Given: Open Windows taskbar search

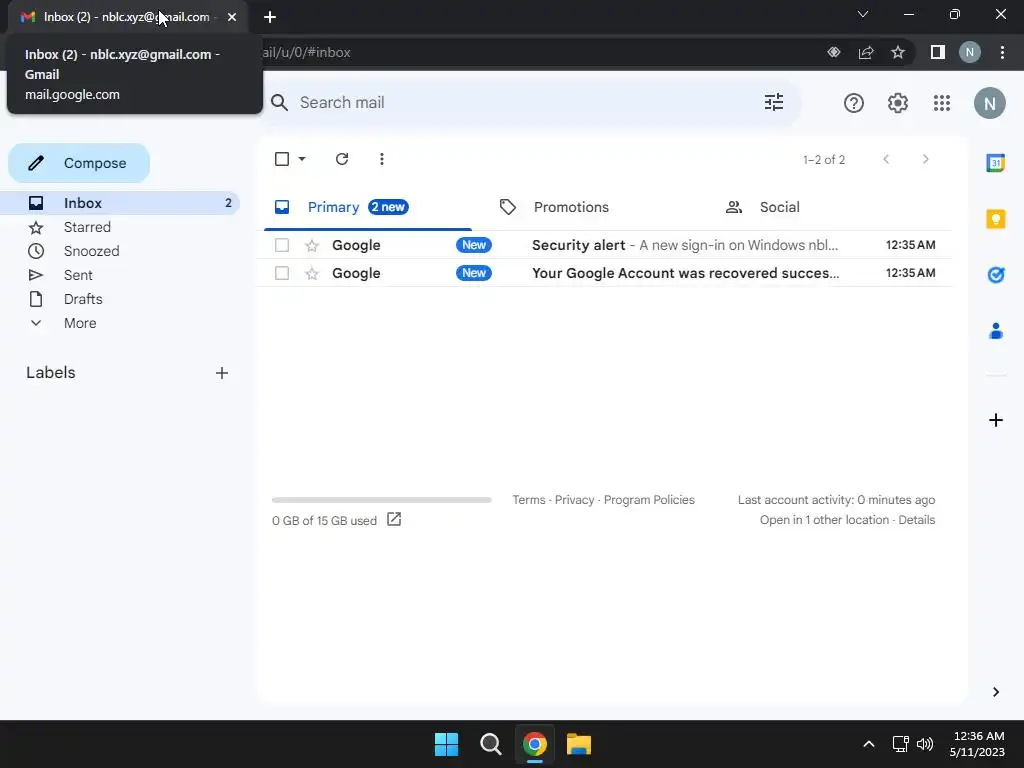Looking at the screenshot, I should pyautogui.click(x=490, y=744).
